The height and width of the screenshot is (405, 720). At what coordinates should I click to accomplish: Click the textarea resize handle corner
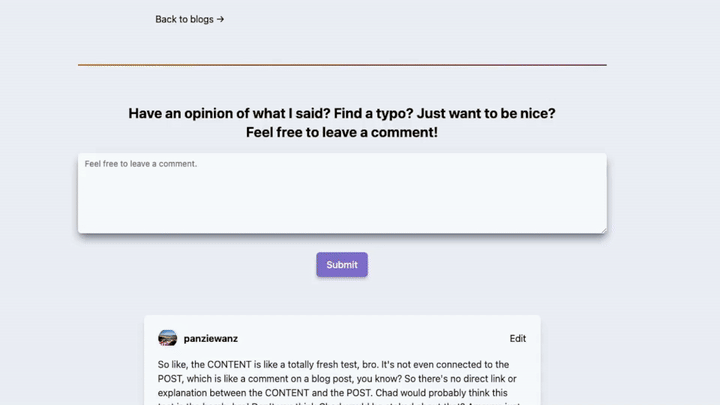(x=603, y=230)
